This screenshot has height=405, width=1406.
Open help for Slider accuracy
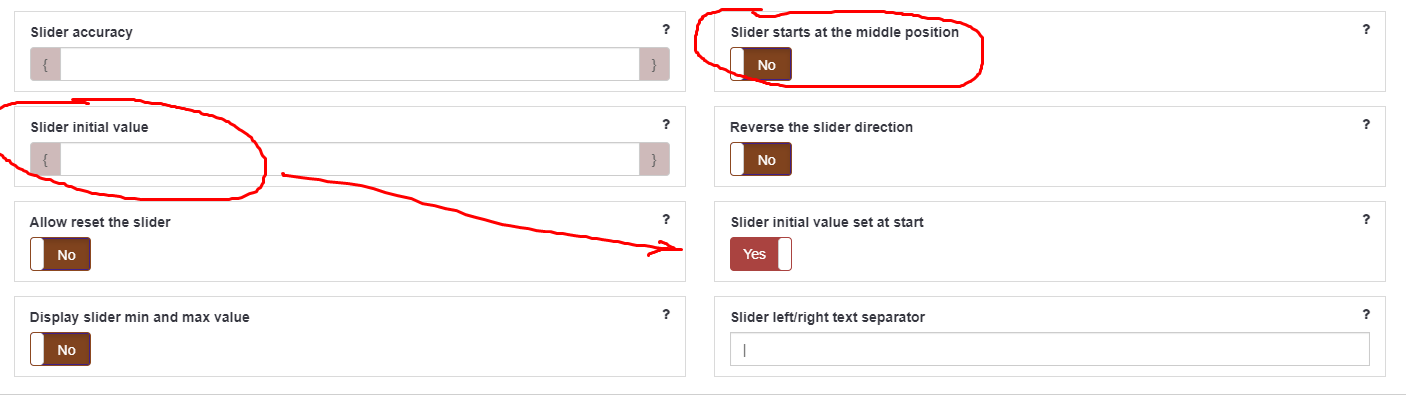point(666,30)
